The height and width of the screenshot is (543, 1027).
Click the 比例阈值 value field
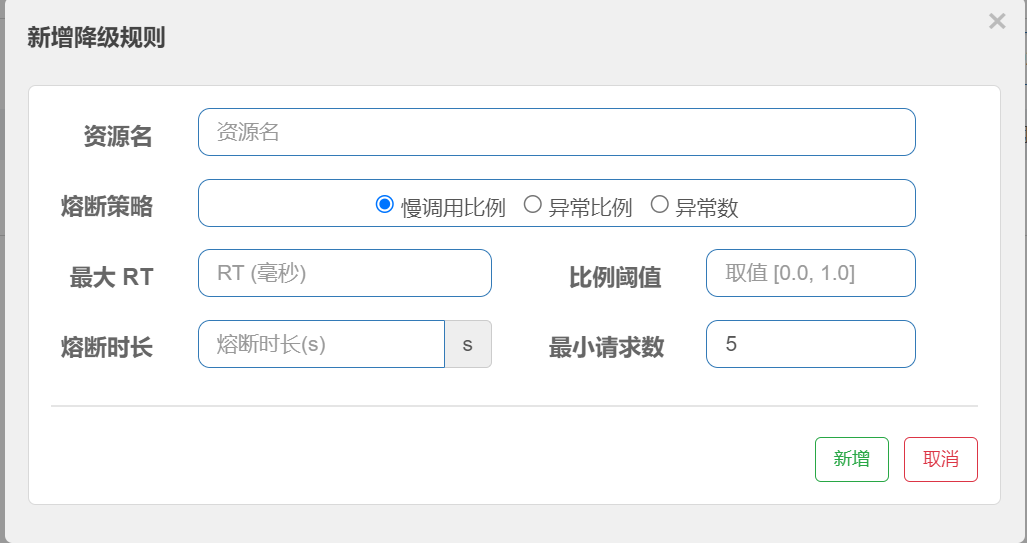(810, 273)
